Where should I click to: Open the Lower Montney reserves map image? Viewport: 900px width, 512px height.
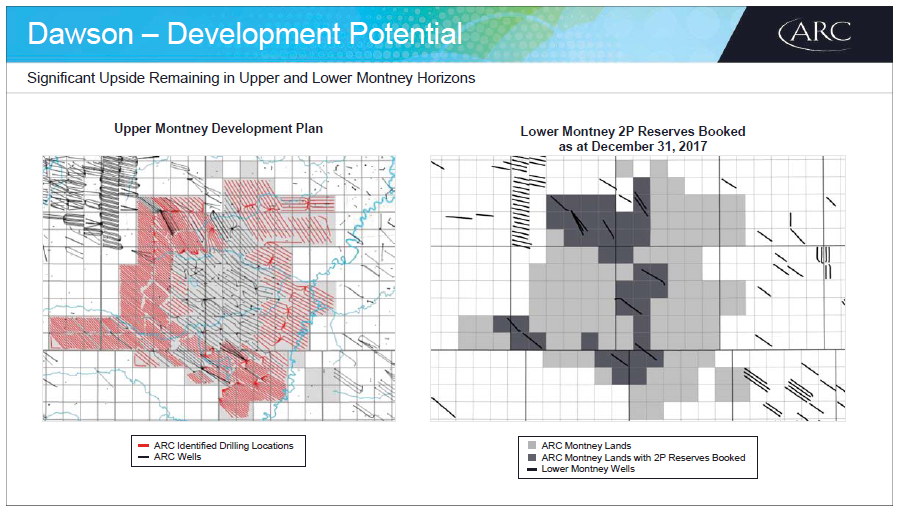[638, 288]
